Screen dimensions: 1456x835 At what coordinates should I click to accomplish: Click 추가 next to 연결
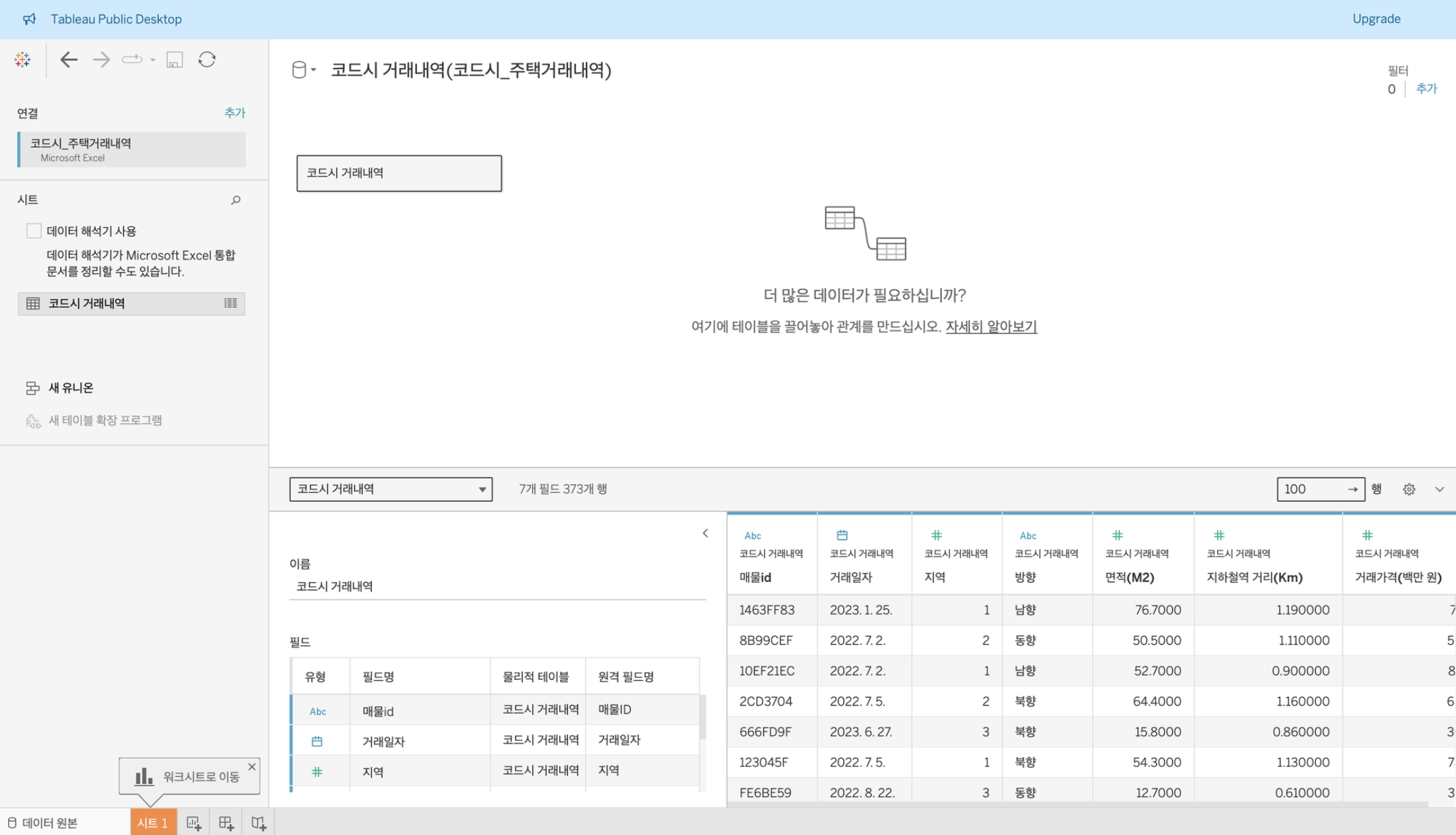235,113
